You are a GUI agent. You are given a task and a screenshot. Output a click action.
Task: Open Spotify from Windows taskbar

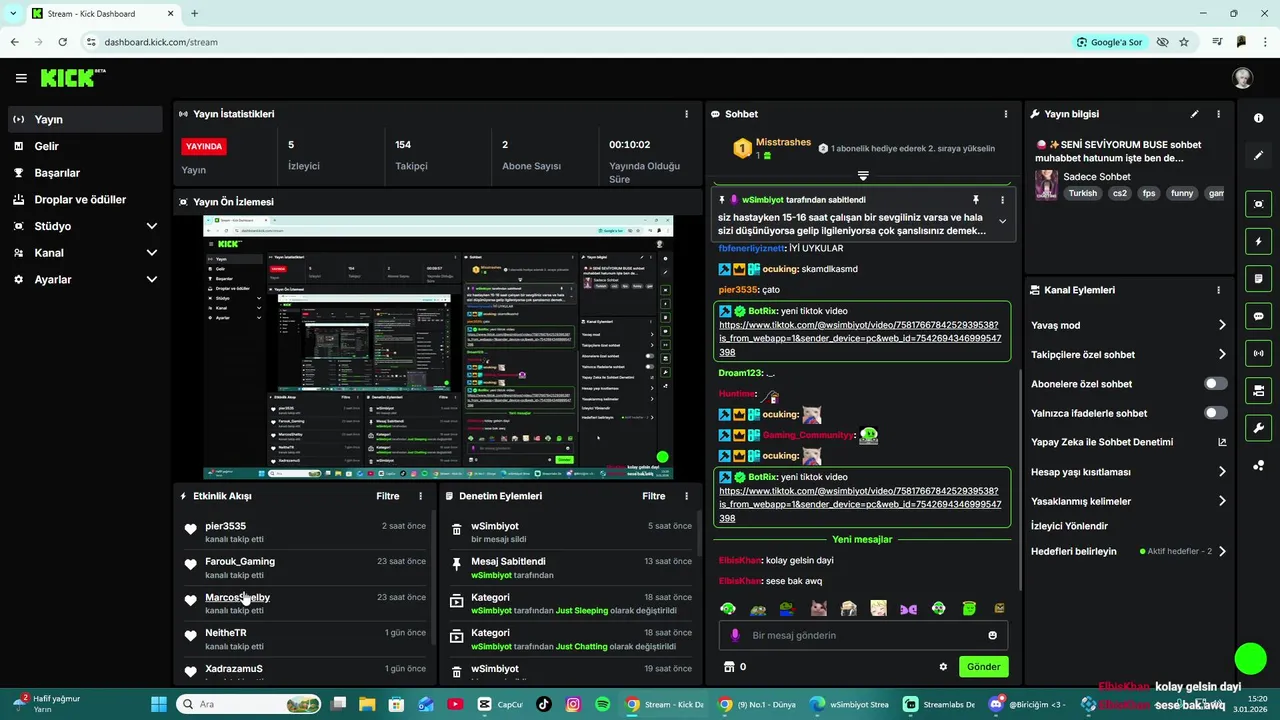(x=603, y=704)
